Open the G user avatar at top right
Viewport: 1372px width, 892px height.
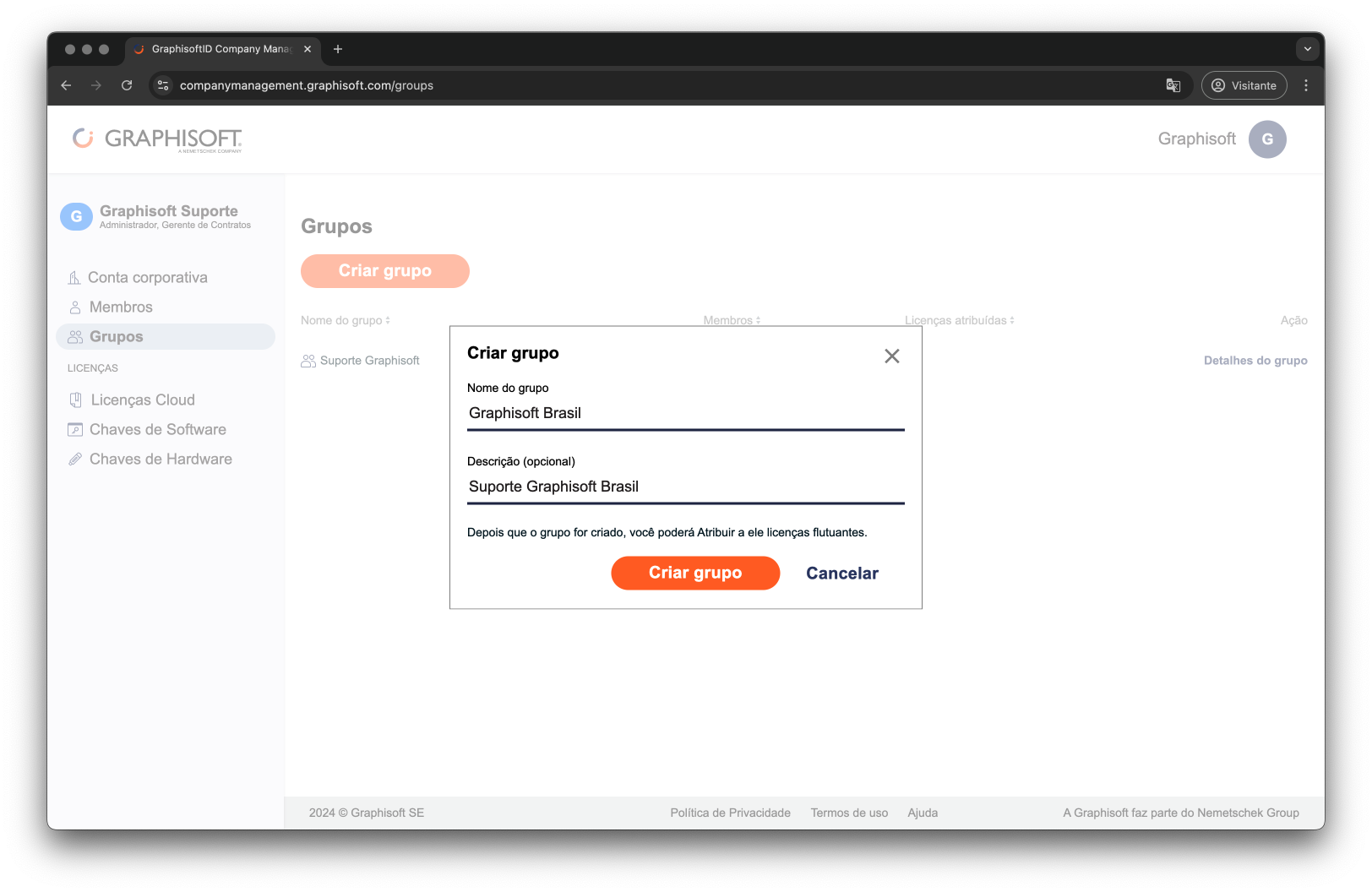point(1267,139)
